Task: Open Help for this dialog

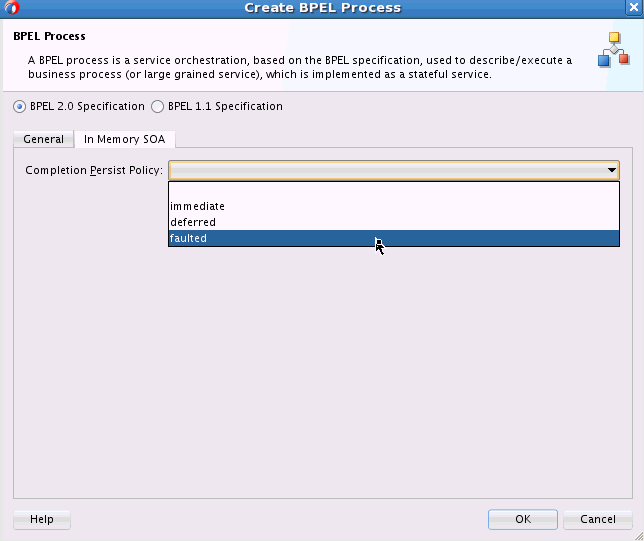Action: pos(42,519)
